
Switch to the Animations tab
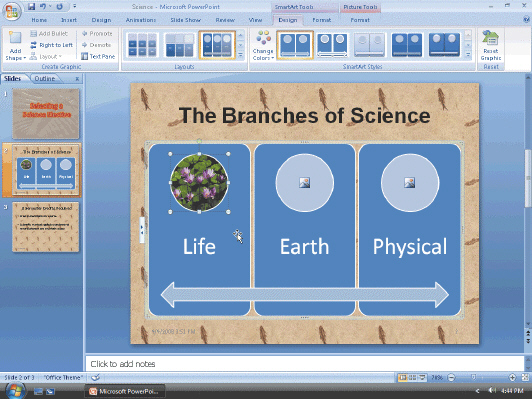(x=141, y=20)
